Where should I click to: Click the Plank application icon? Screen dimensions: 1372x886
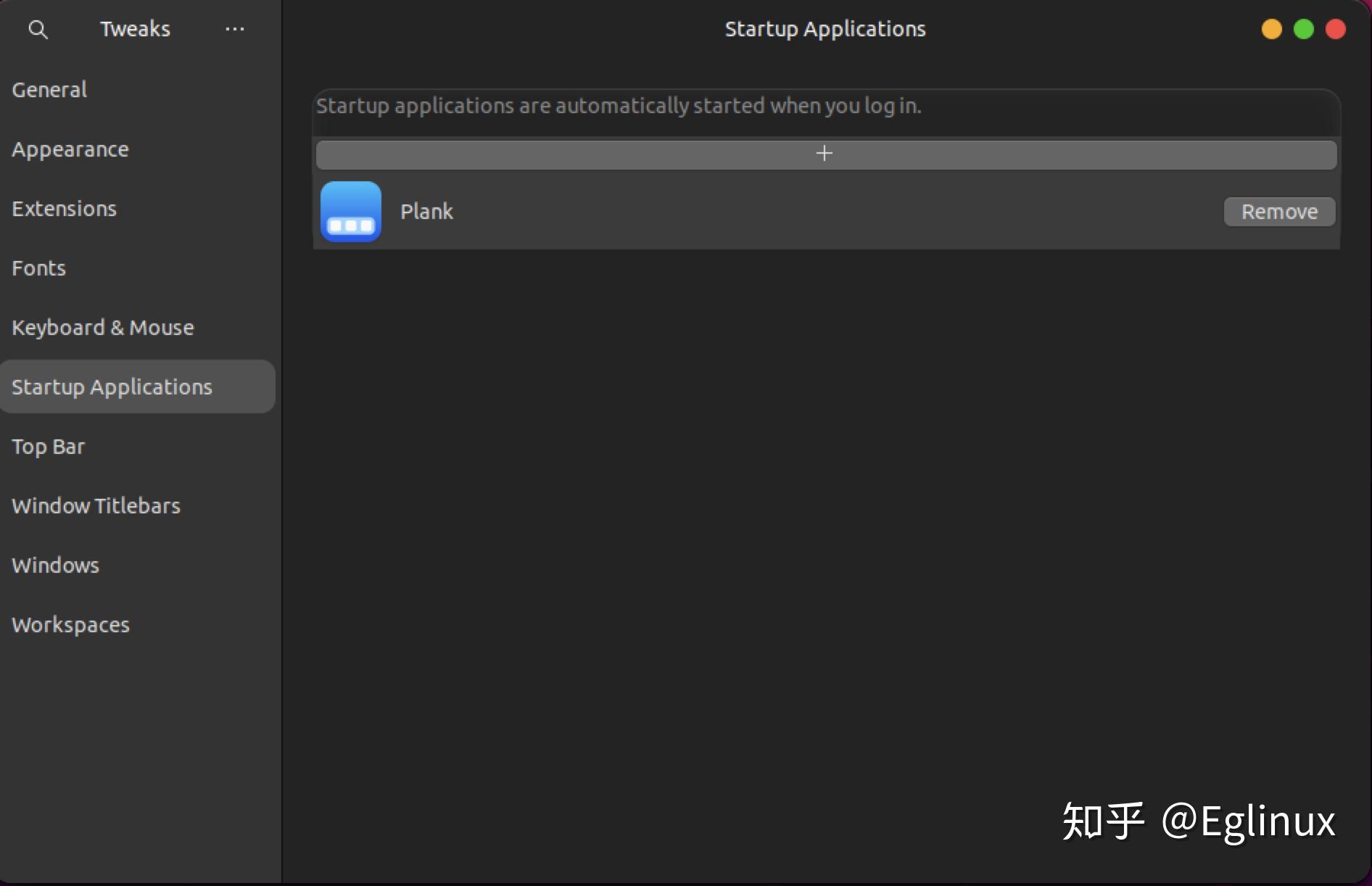(350, 211)
